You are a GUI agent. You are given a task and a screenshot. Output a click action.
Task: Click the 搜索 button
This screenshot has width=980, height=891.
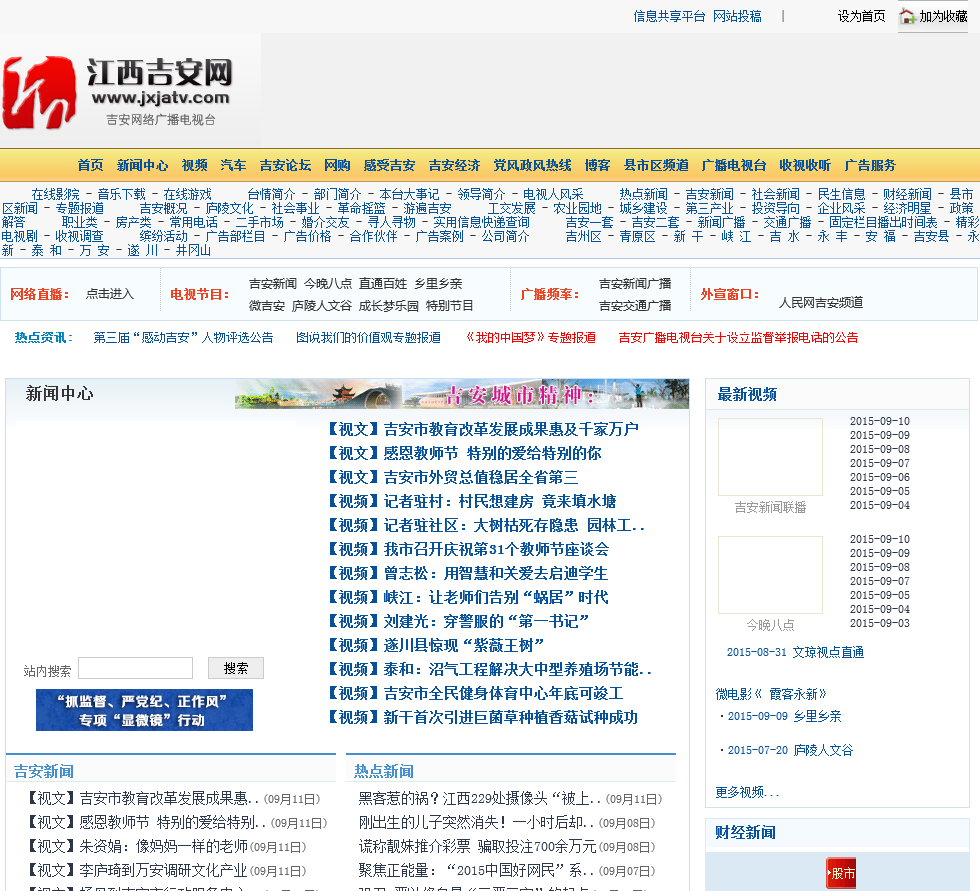pos(236,668)
